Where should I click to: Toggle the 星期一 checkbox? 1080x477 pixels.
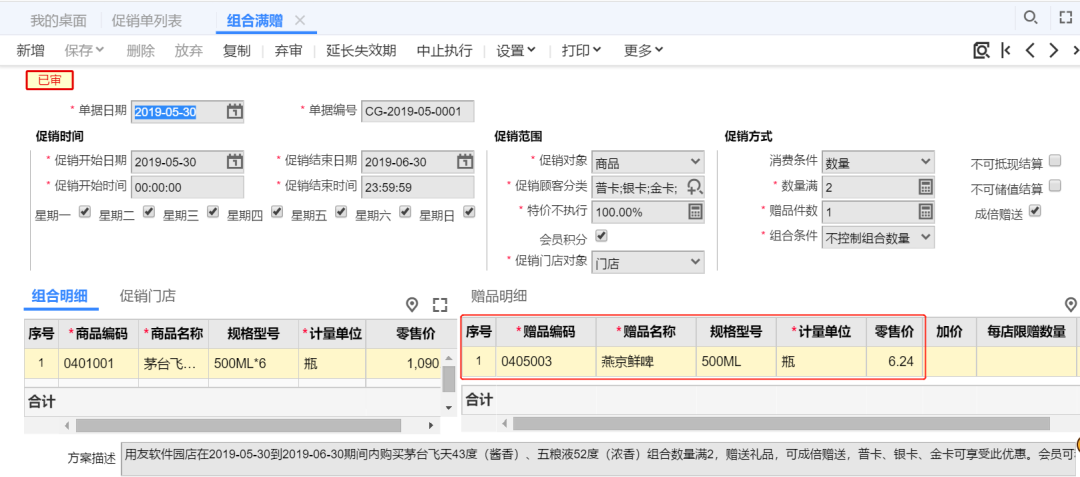[x=85, y=212]
